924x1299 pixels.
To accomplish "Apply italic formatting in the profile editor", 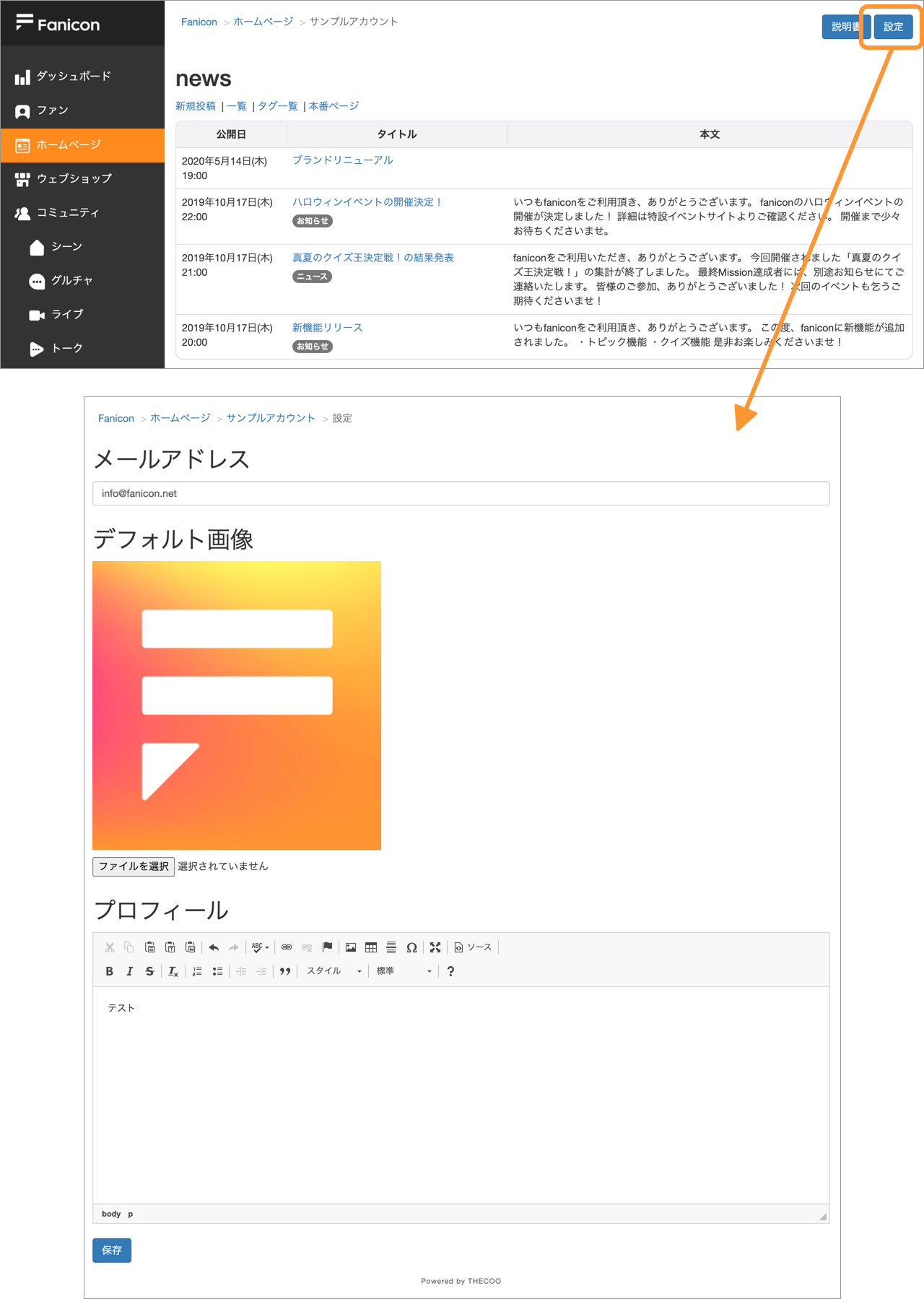I will coord(130,971).
